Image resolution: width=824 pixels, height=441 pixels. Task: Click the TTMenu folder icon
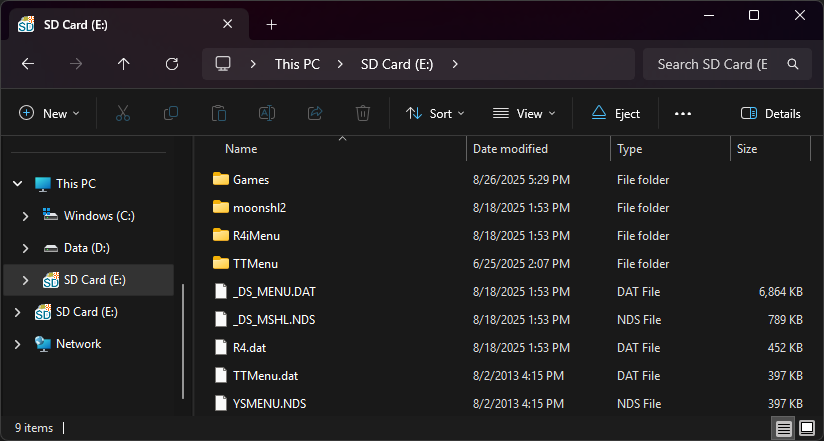221,262
